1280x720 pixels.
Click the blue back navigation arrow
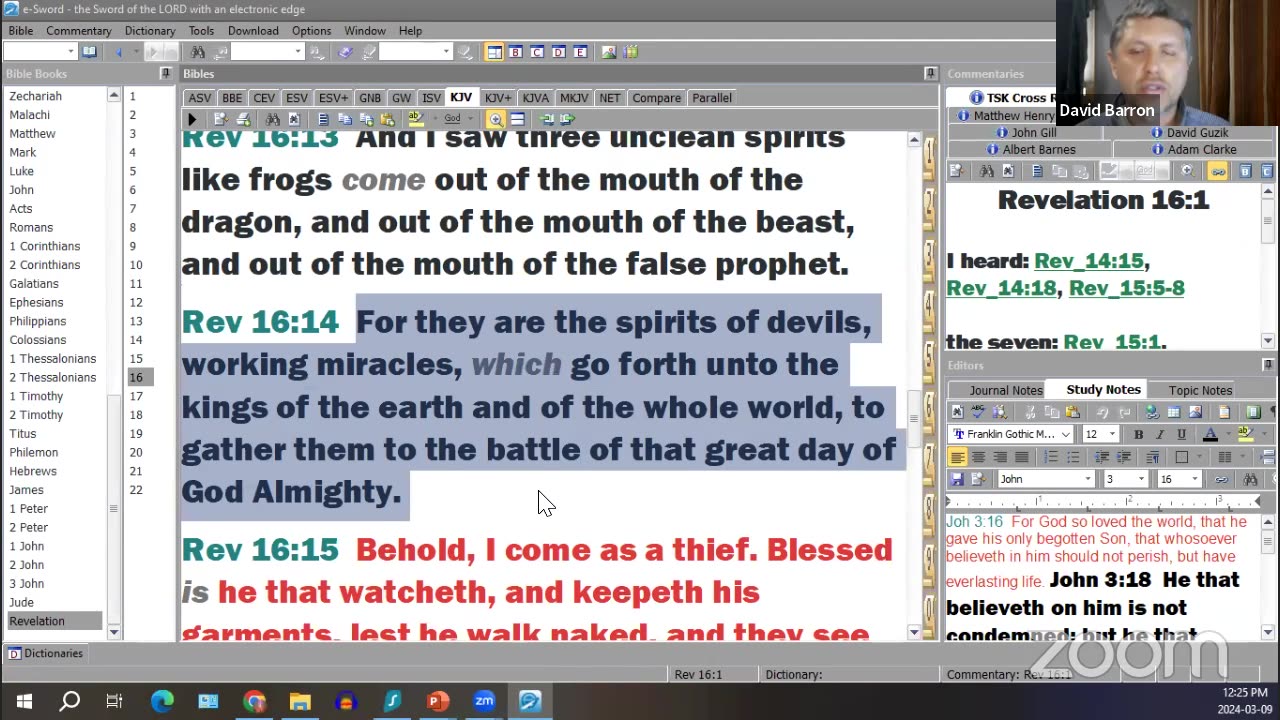[119, 52]
